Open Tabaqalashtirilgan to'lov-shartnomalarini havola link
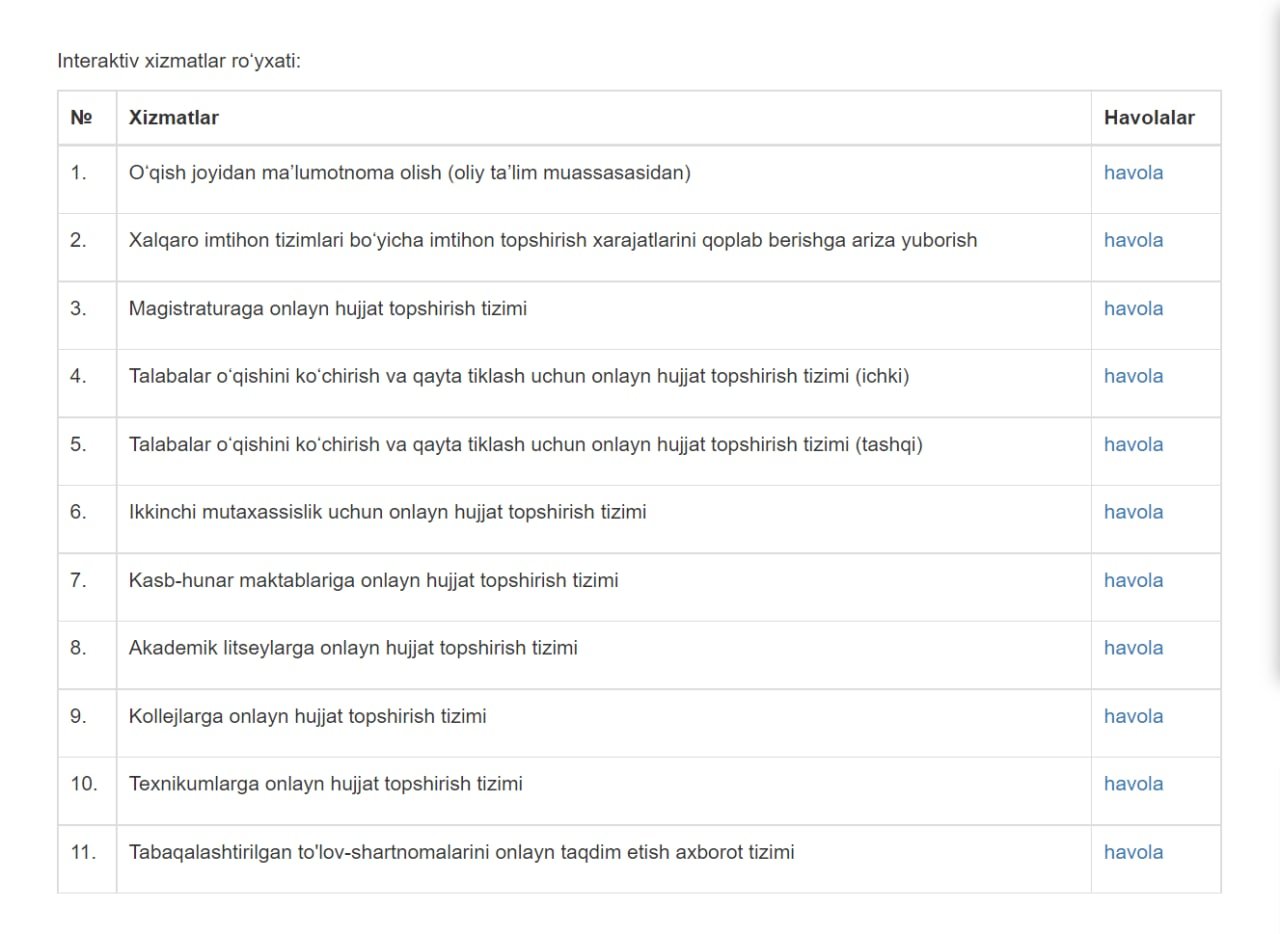1280x934 pixels. [1133, 852]
